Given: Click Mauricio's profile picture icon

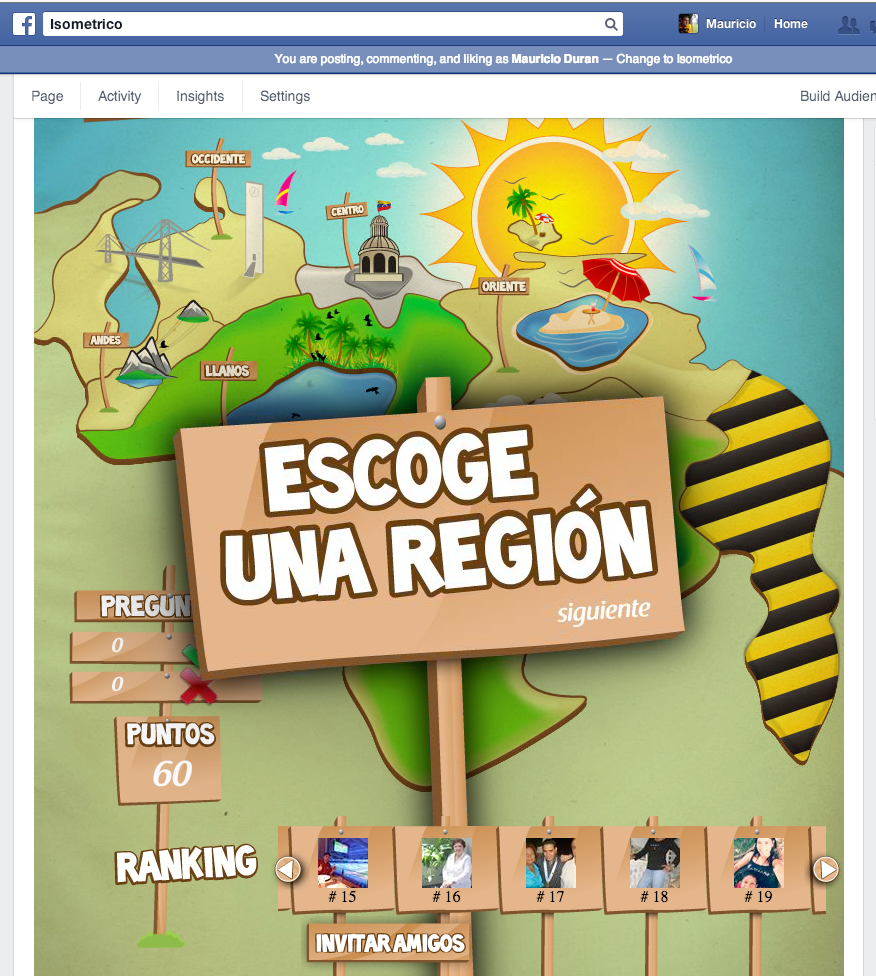Looking at the screenshot, I should (x=688, y=24).
